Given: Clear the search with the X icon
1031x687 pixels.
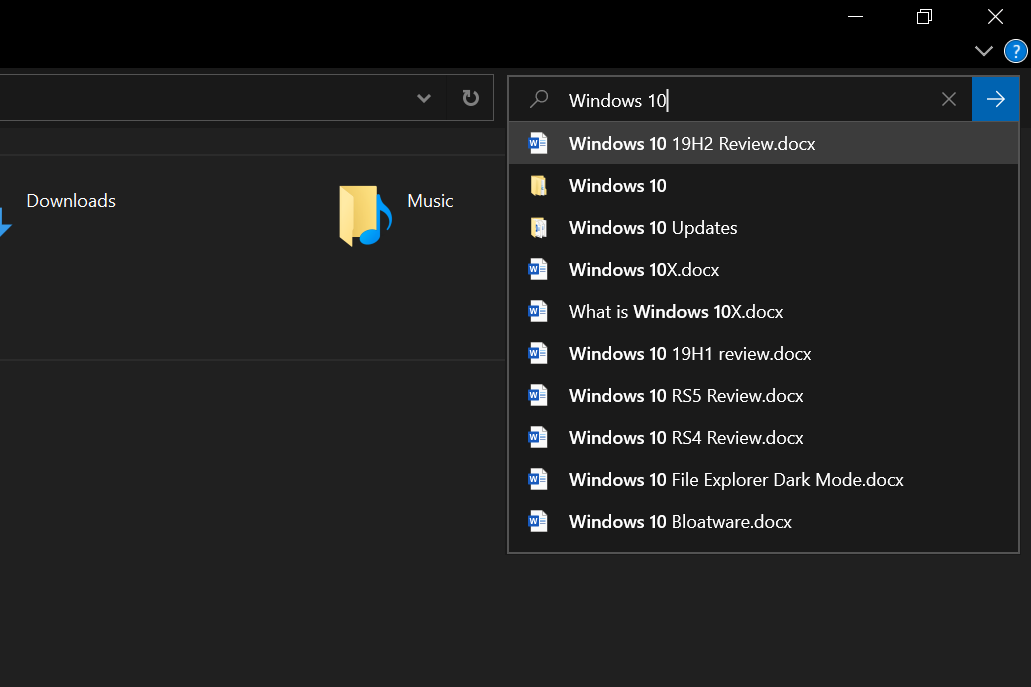Looking at the screenshot, I should (948, 98).
